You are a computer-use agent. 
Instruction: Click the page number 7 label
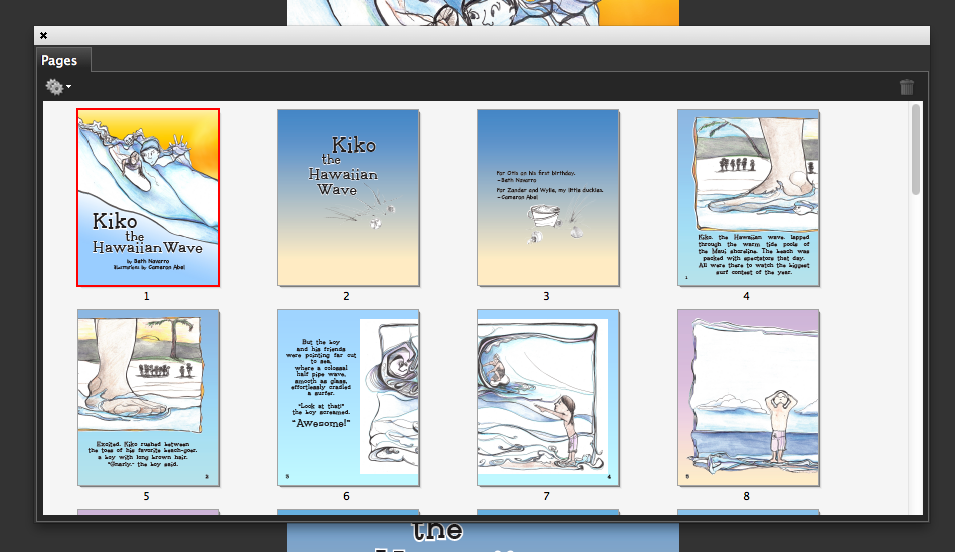[546, 496]
